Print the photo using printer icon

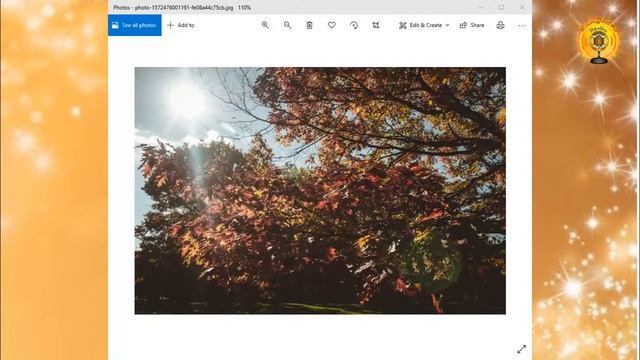coord(500,25)
